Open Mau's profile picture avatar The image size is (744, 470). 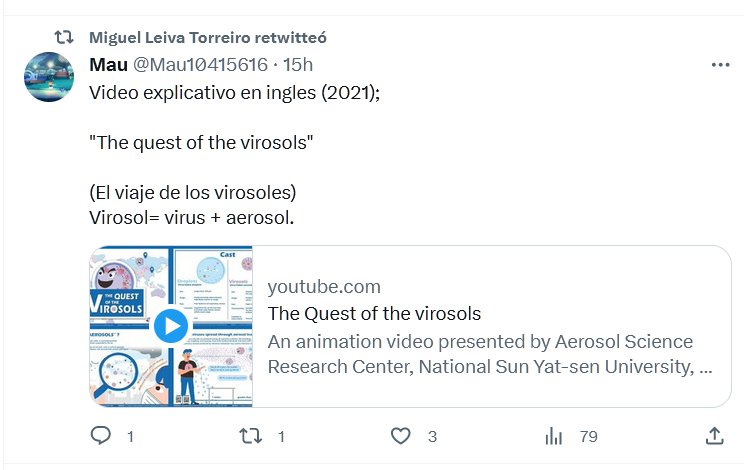pos(49,77)
